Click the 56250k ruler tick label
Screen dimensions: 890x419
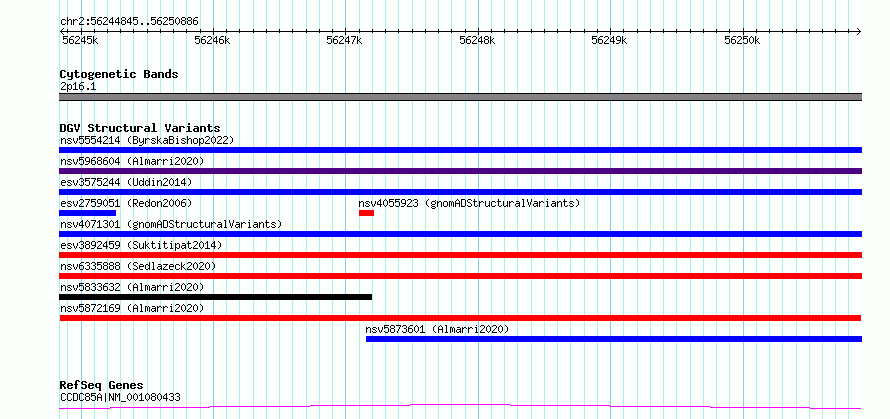pyautogui.click(x=742, y=40)
